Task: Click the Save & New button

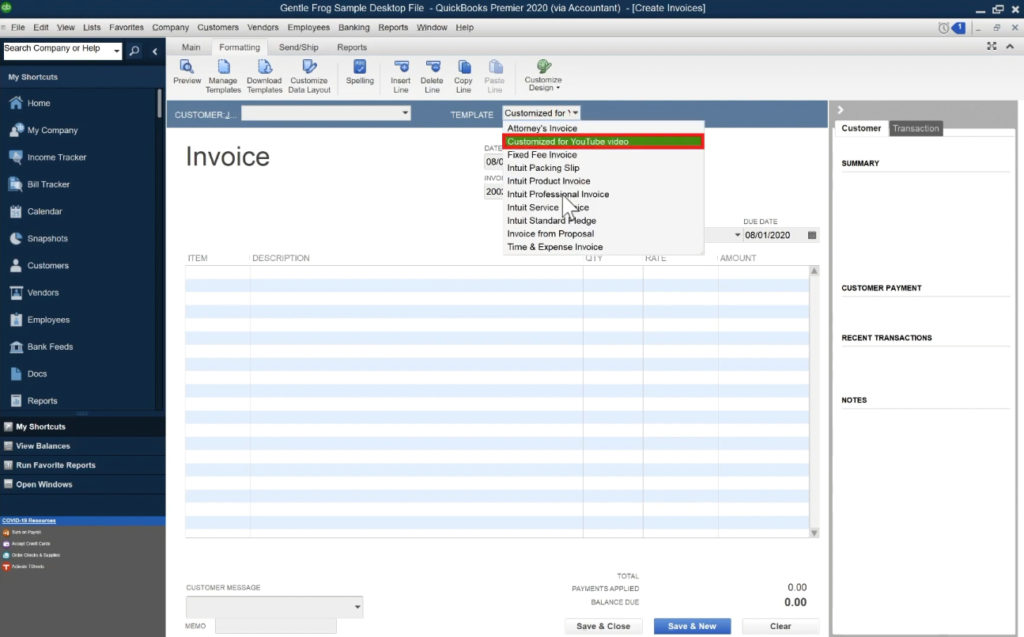Action: point(692,625)
